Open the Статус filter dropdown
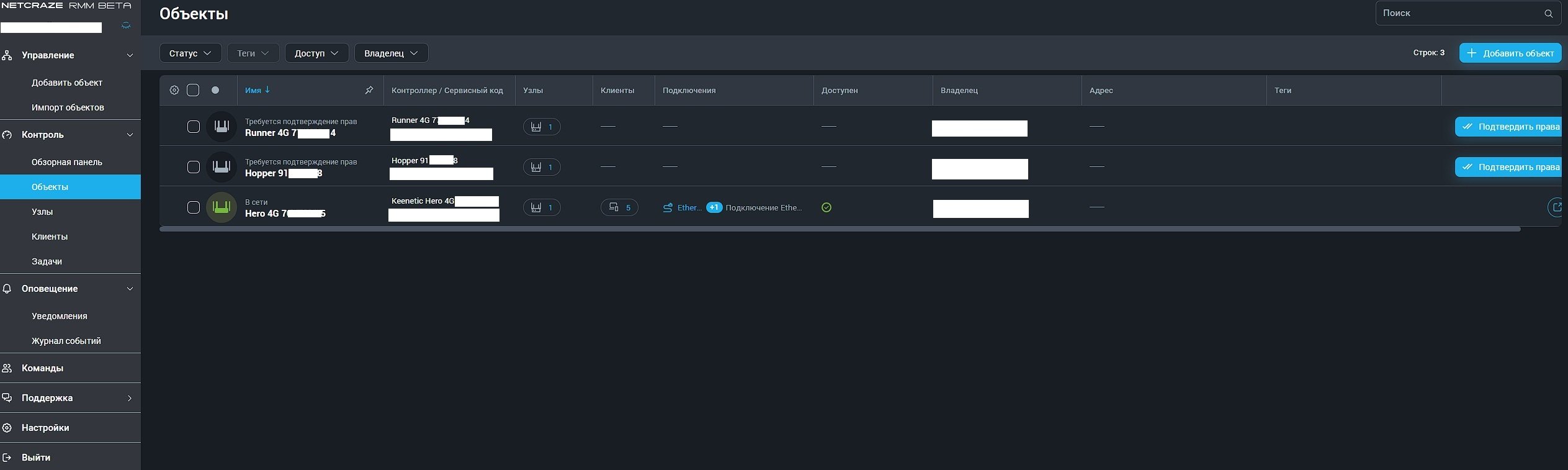This screenshot has width=1568, height=470. coord(190,53)
